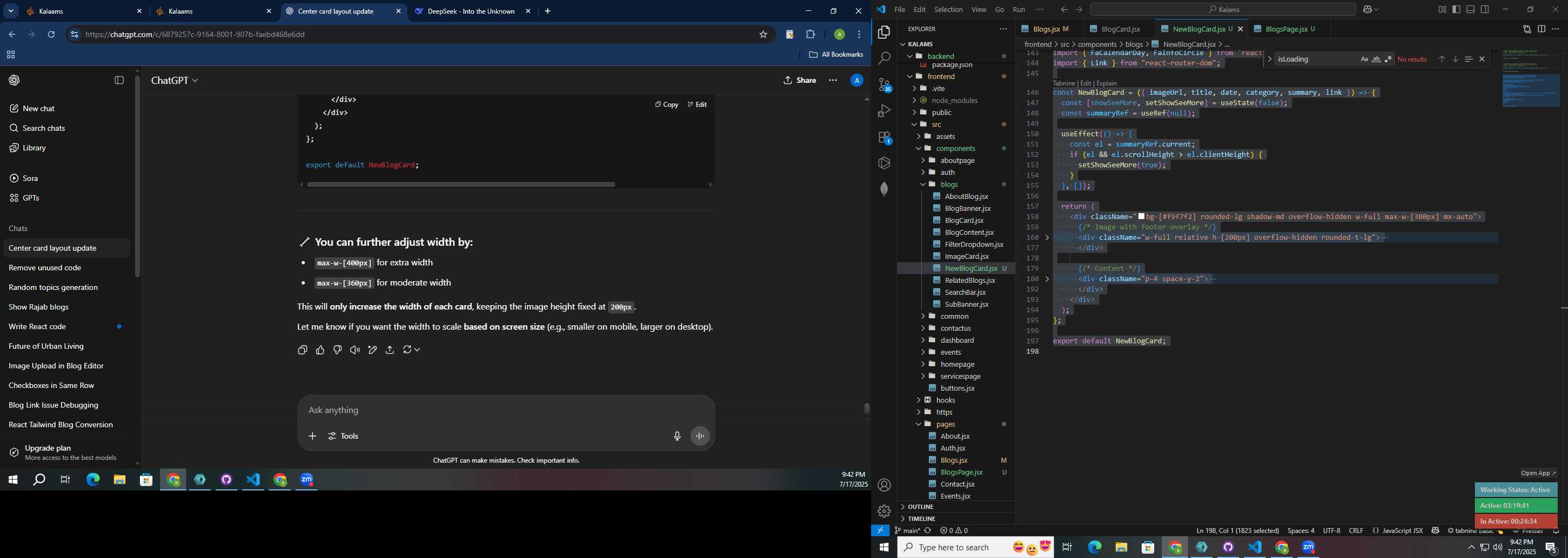Toggle the Secondary Side Bar in VS Code

[1485, 9]
